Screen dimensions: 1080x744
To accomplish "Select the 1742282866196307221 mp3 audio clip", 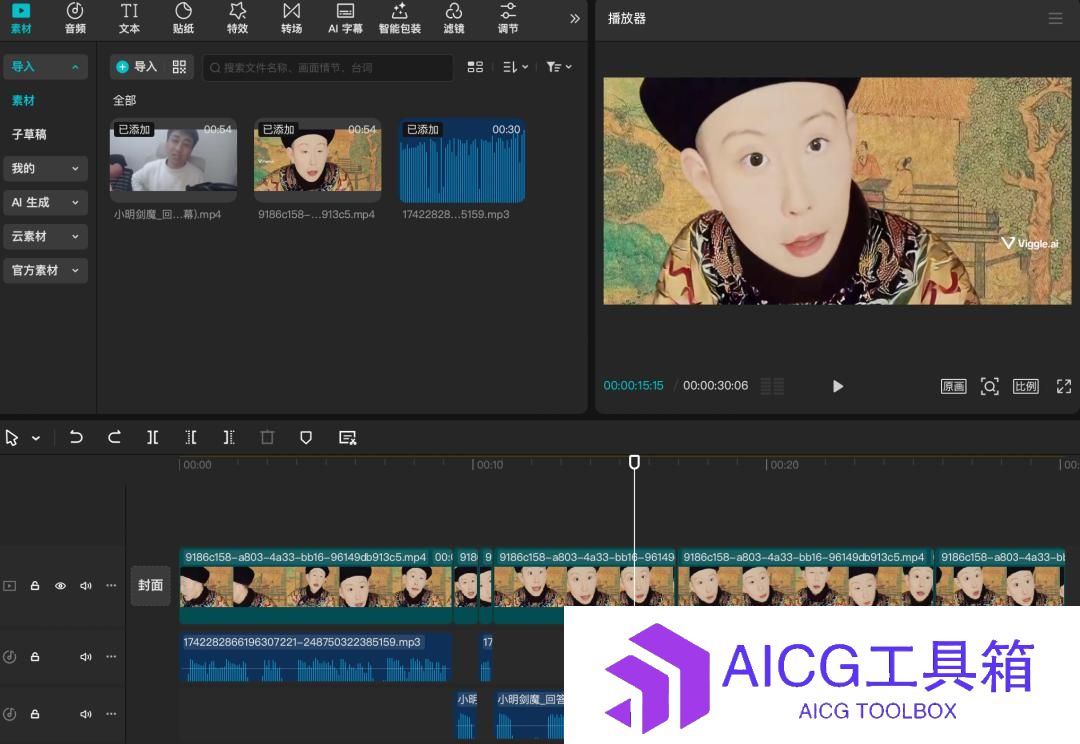I will (x=316, y=658).
